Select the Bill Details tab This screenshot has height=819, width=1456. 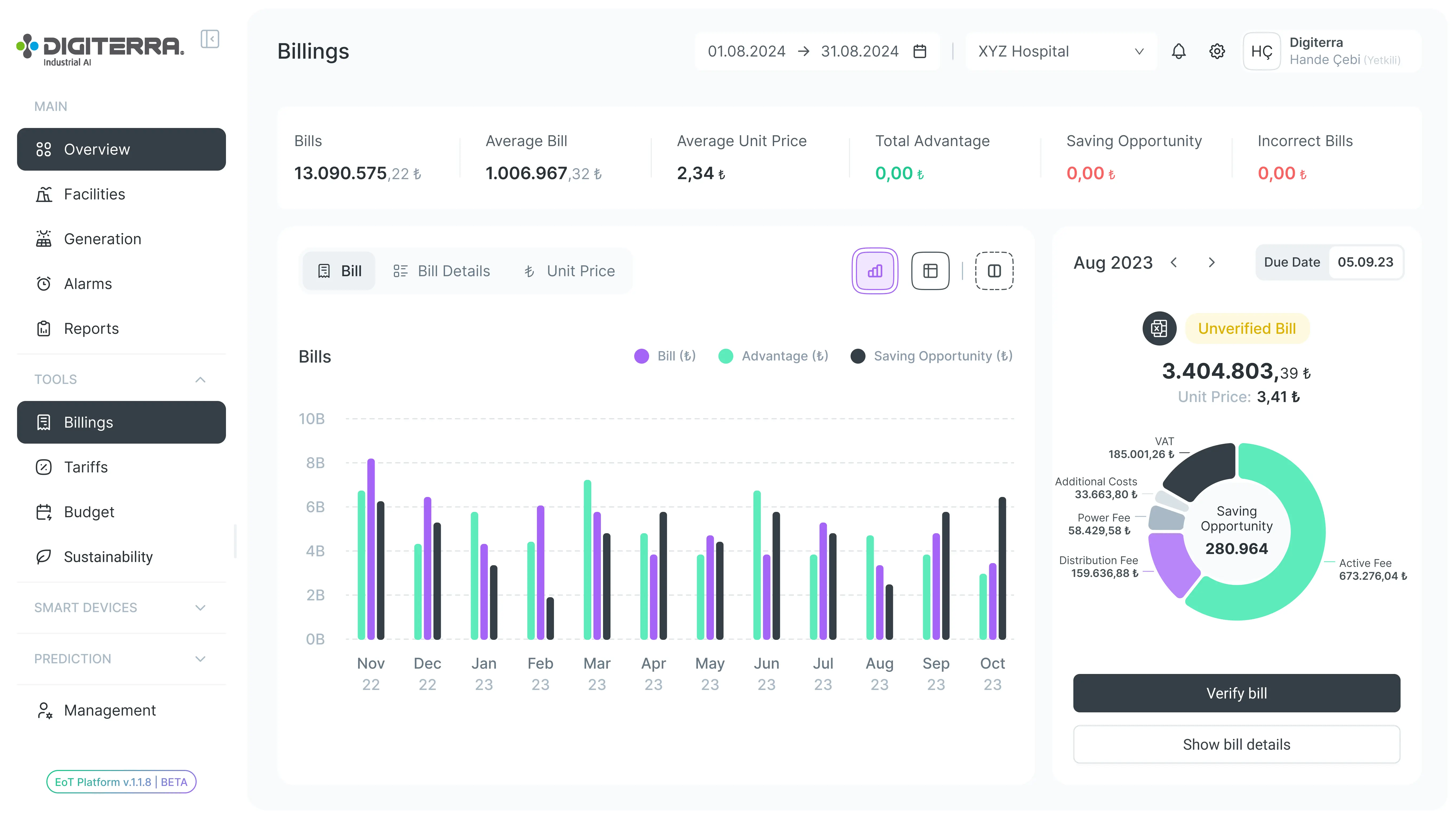[x=442, y=271]
